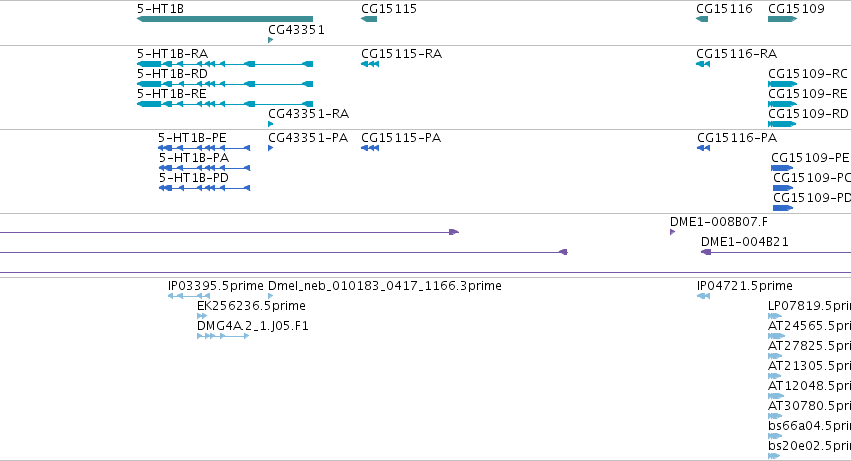Click IP03395.5prime EST label

pos(215,286)
